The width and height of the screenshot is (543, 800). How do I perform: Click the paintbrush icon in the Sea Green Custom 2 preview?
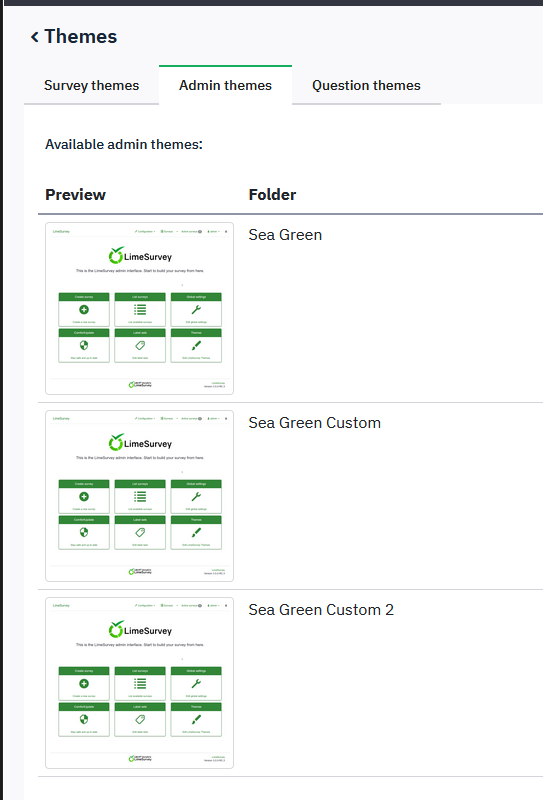point(196,719)
